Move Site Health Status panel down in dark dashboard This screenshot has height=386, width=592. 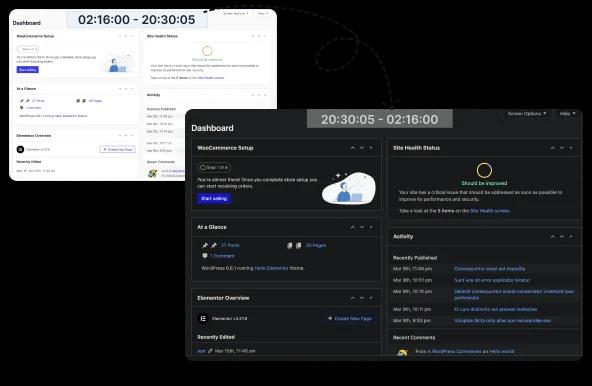click(562, 148)
